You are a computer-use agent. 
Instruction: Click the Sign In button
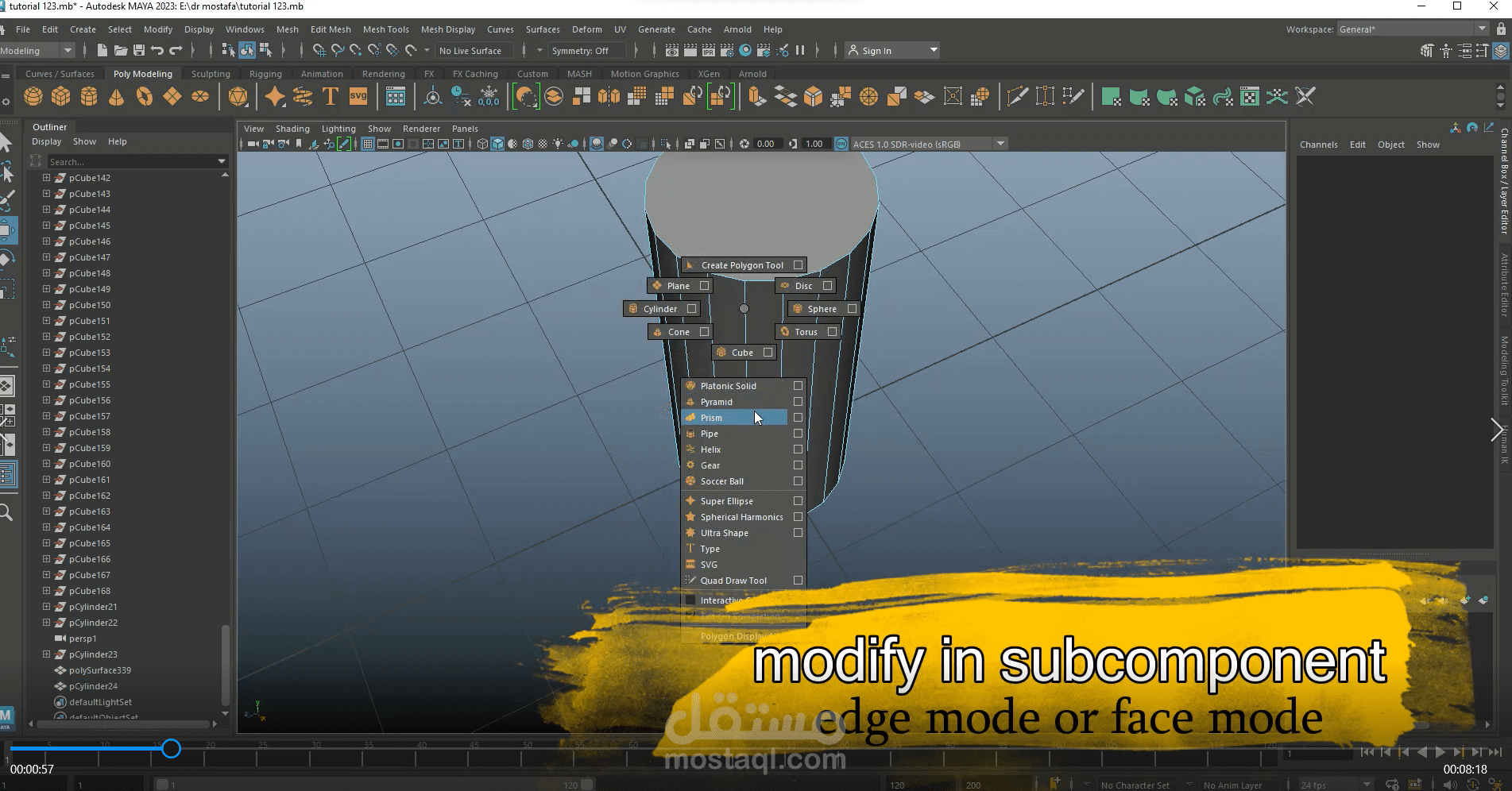click(x=876, y=51)
